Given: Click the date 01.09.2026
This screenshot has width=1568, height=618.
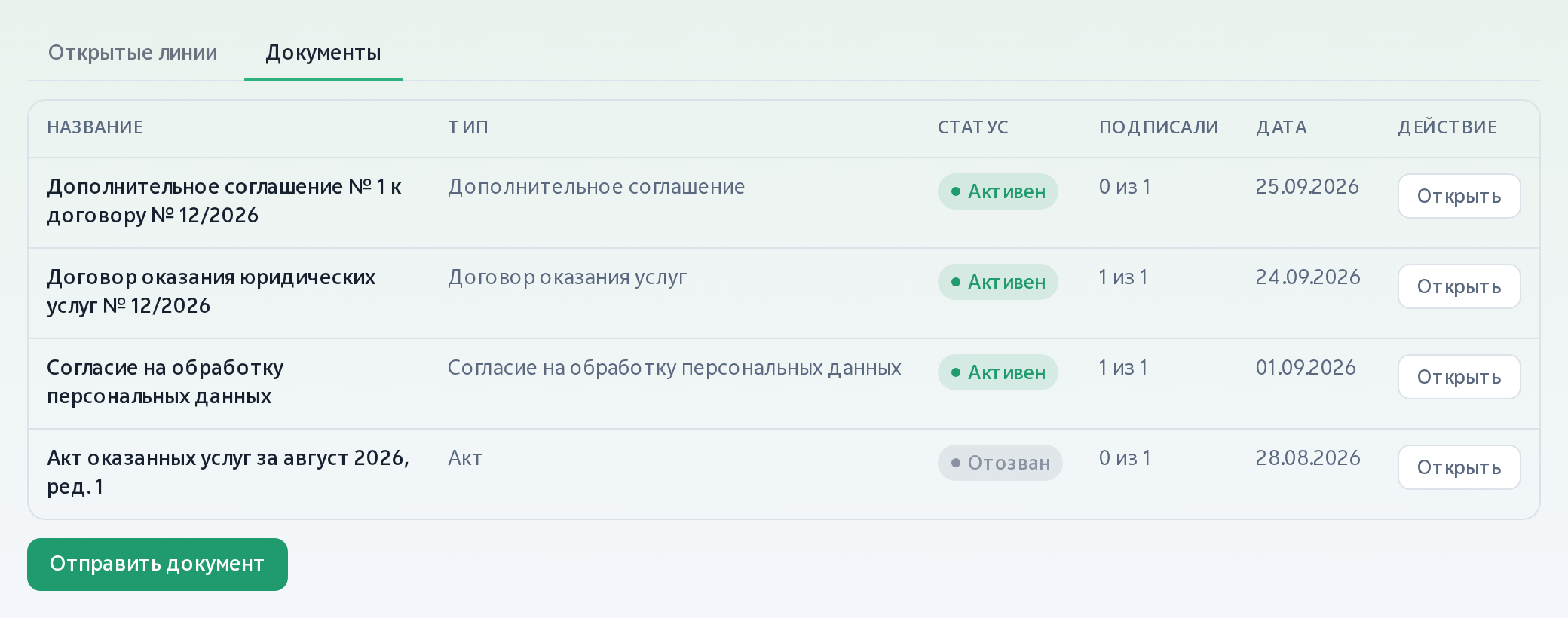Looking at the screenshot, I should click(x=1306, y=368).
